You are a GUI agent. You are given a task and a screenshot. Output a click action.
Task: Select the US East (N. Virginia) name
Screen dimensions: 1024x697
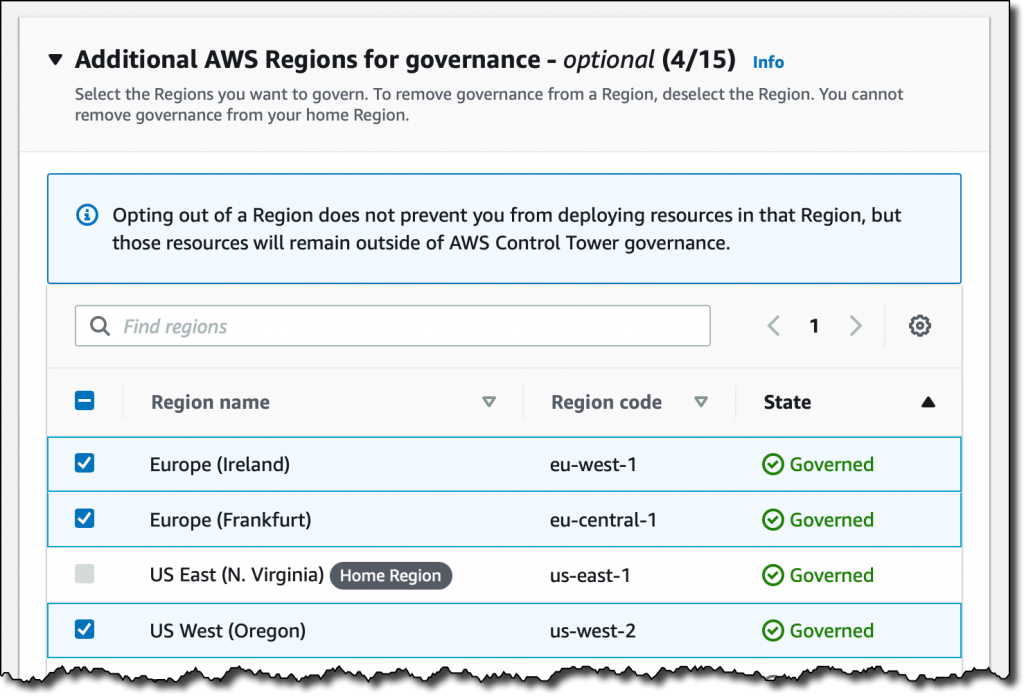point(236,575)
